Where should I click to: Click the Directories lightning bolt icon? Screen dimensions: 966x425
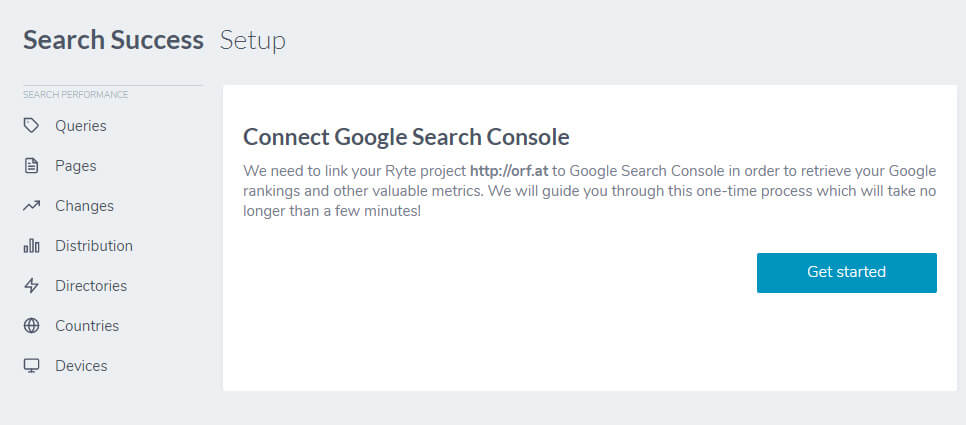[x=31, y=286]
